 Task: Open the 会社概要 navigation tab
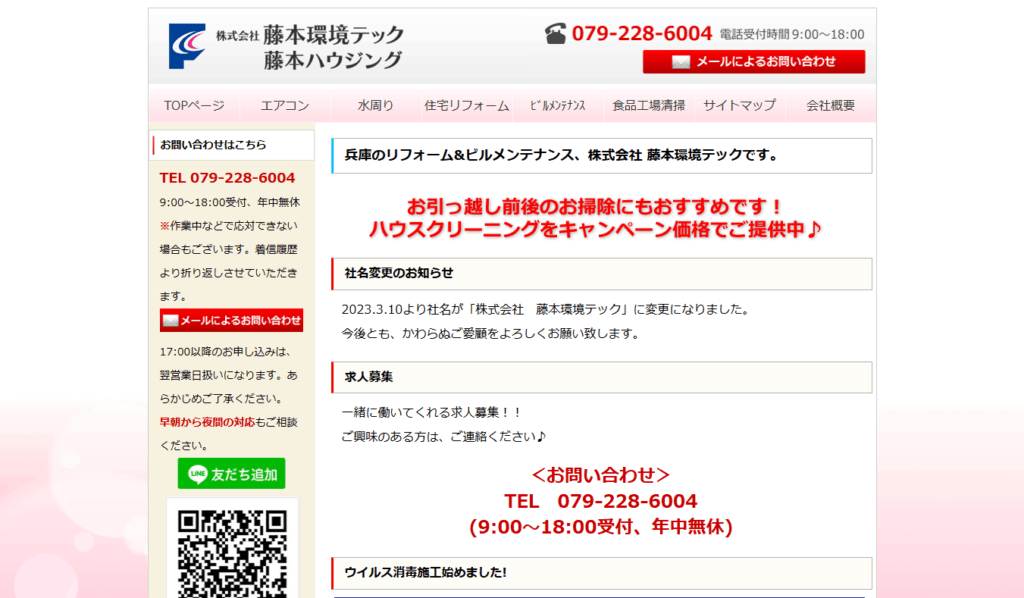click(829, 104)
